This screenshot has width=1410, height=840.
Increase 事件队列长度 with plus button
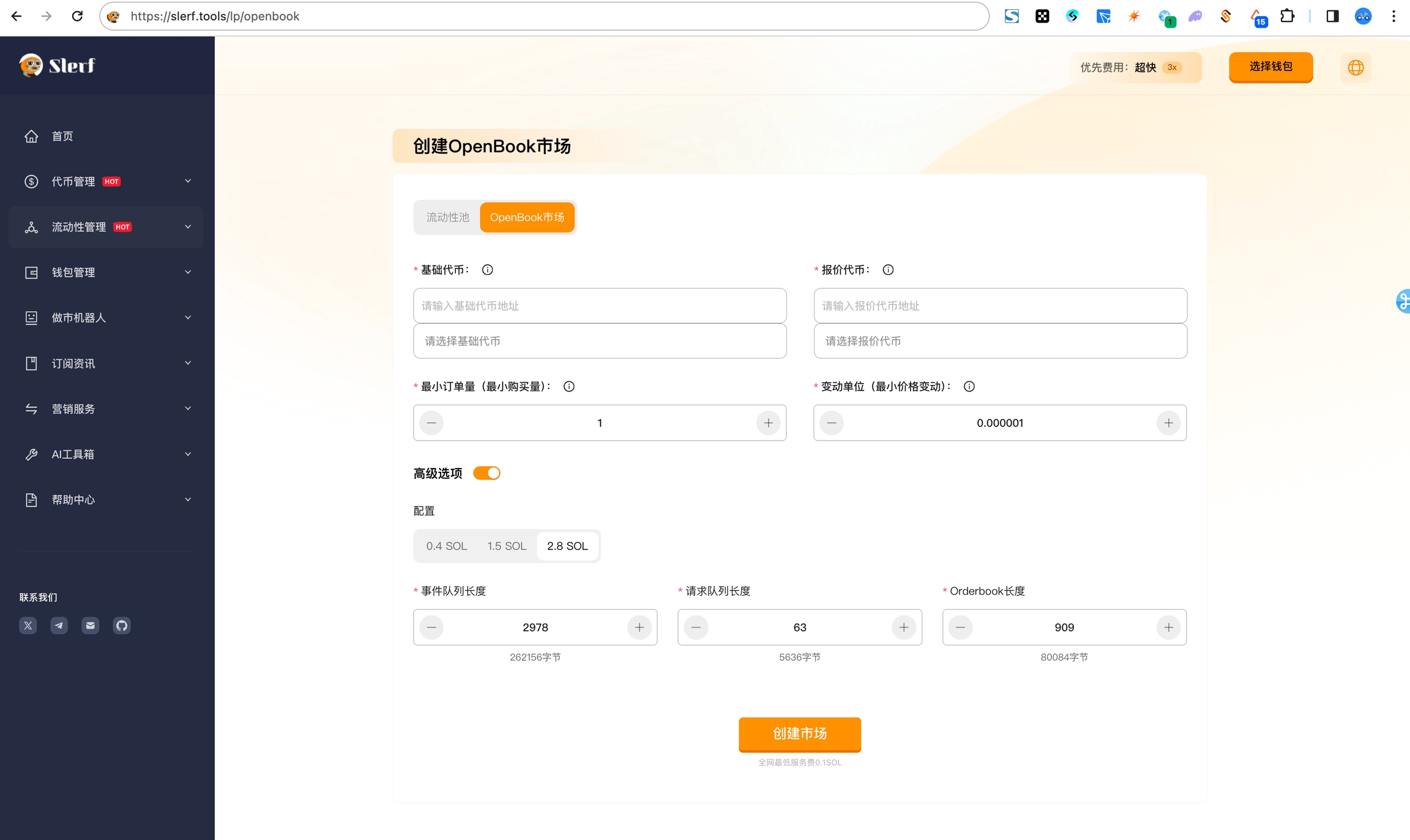click(639, 627)
